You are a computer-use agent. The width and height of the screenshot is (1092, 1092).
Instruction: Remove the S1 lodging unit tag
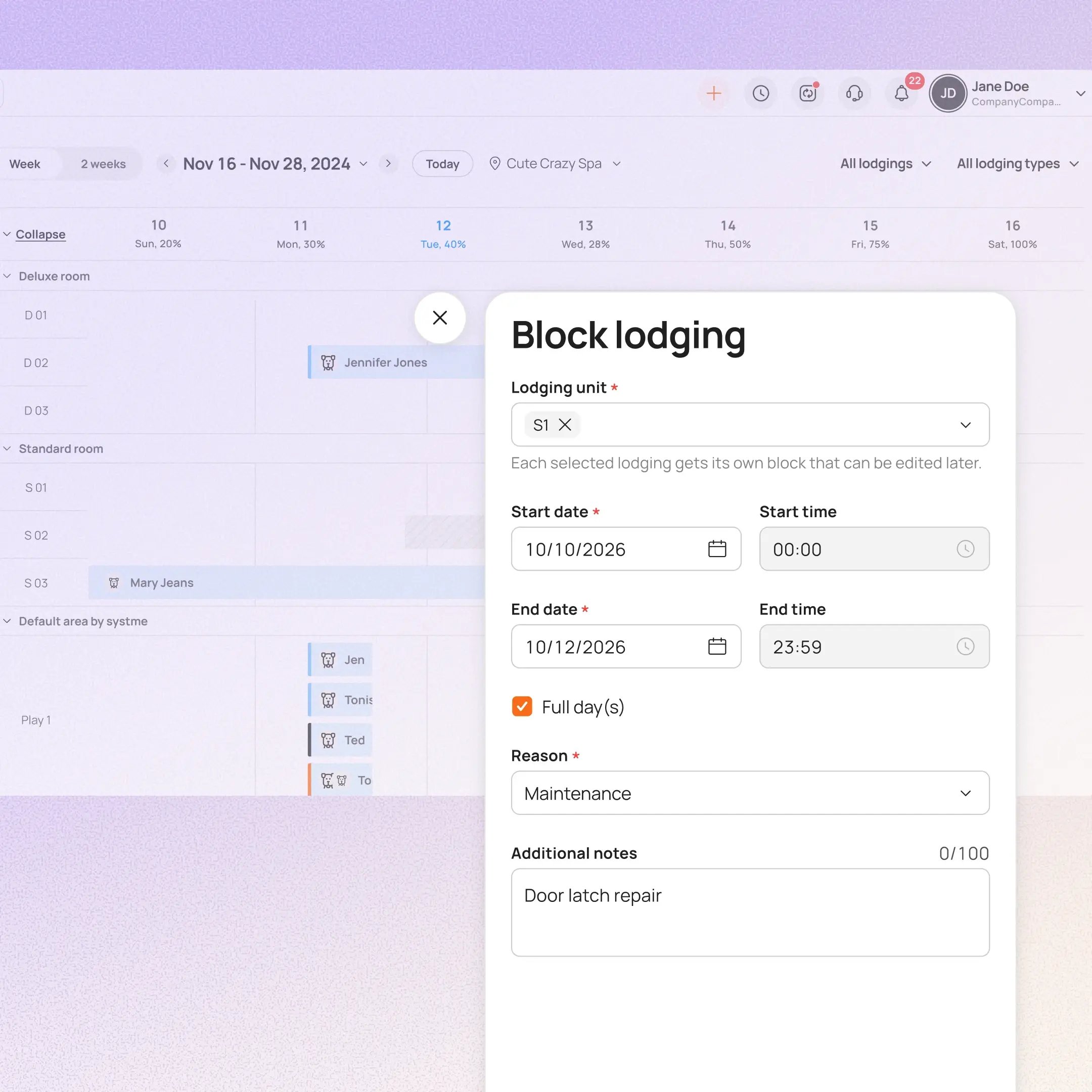click(565, 425)
